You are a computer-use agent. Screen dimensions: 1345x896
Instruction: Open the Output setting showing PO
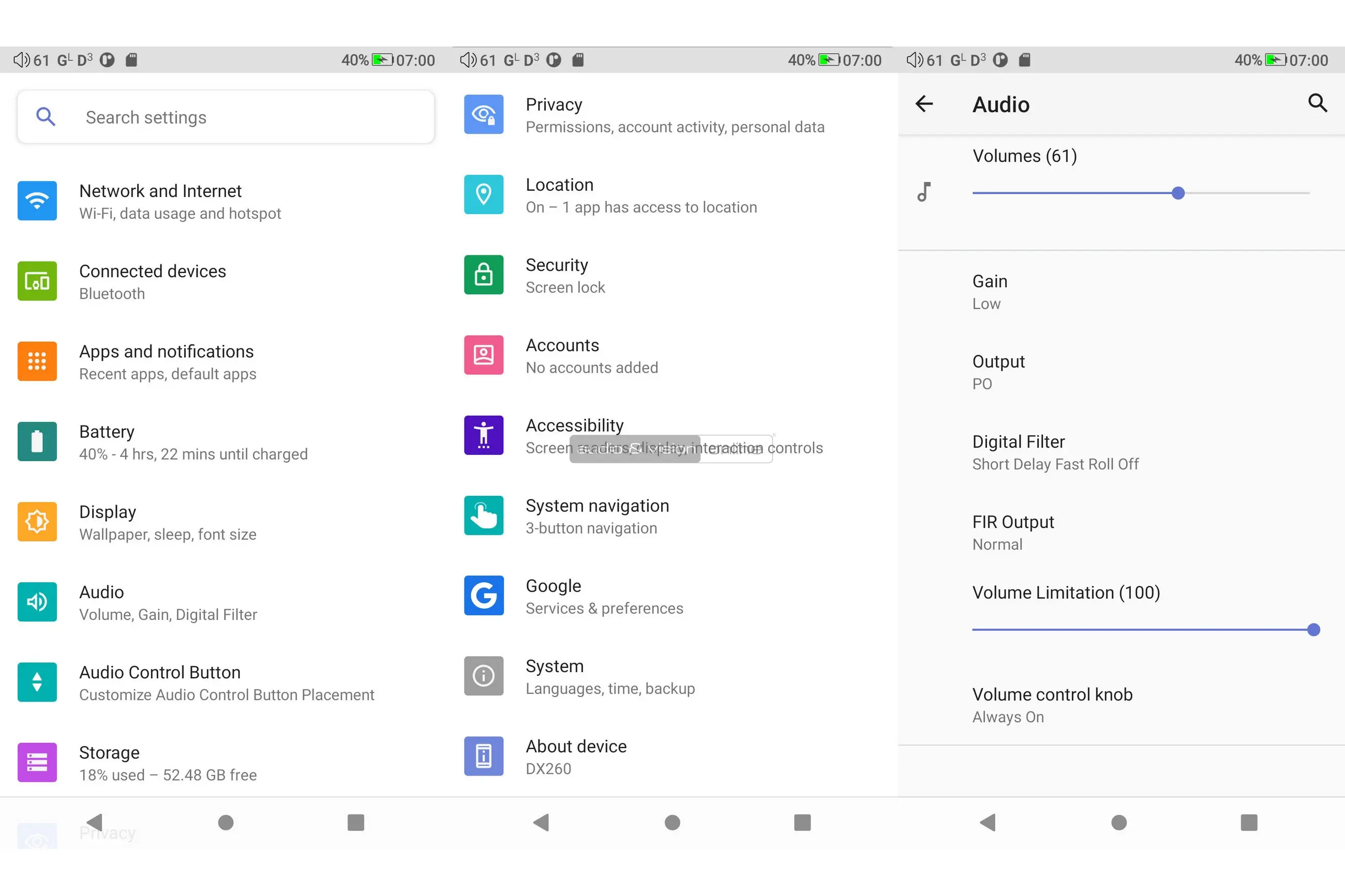click(x=998, y=372)
